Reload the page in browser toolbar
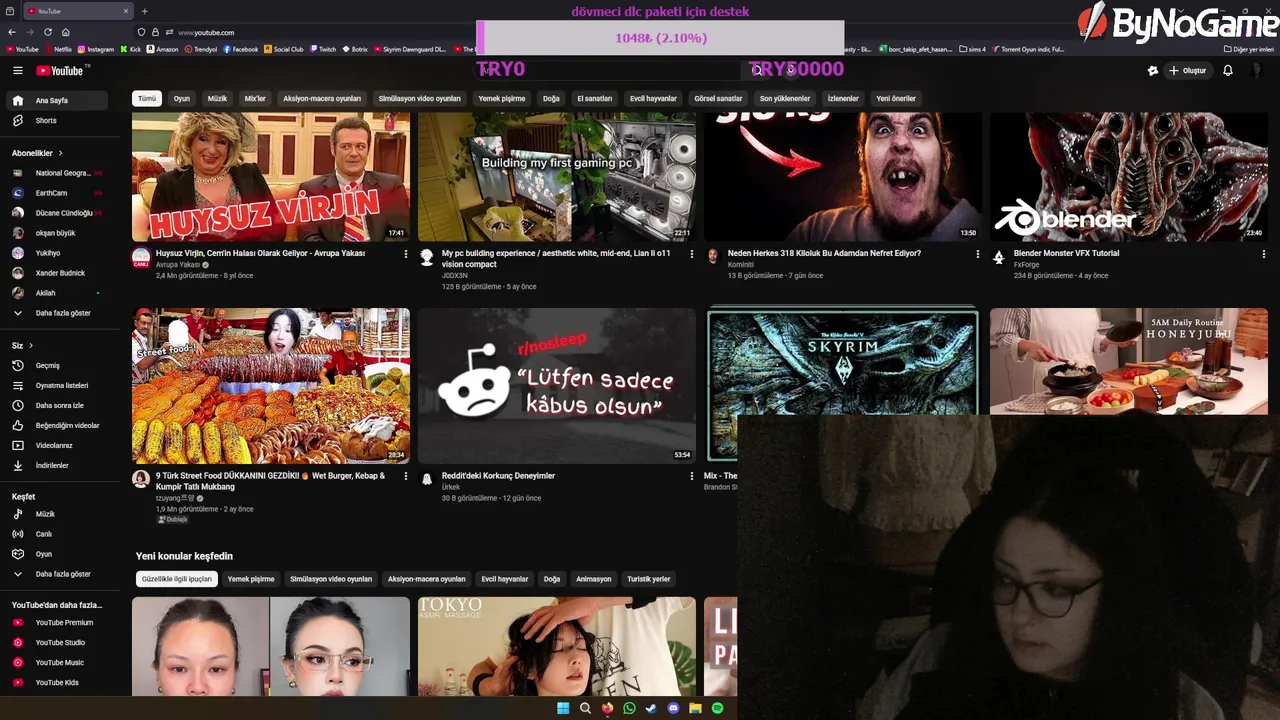Screen dimensions: 1280x720 coord(47,32)
